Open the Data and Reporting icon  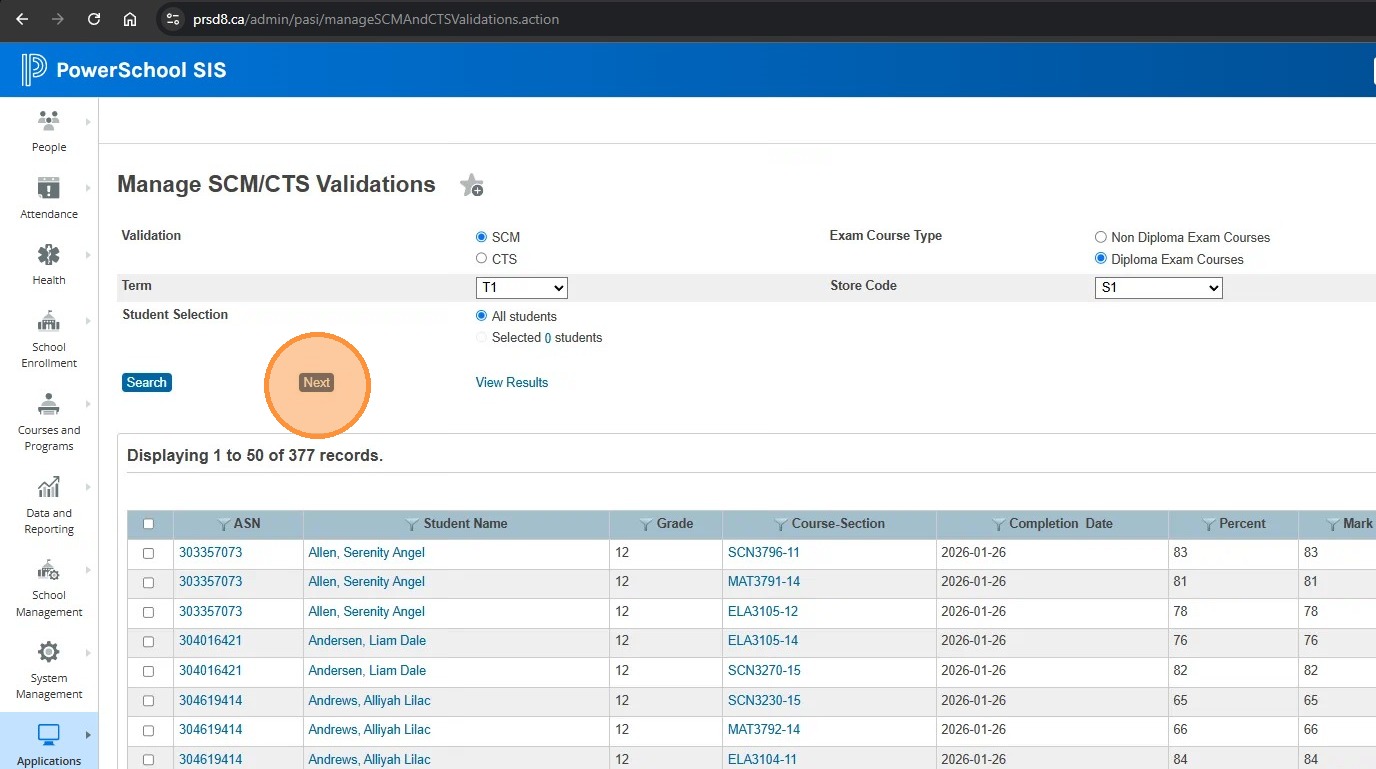(48, 488)
